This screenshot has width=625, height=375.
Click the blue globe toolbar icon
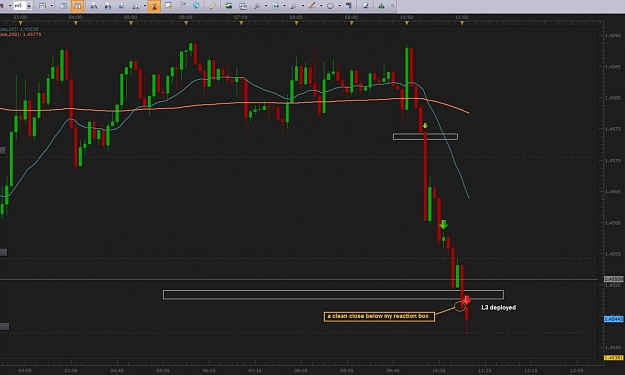[196, 6]
